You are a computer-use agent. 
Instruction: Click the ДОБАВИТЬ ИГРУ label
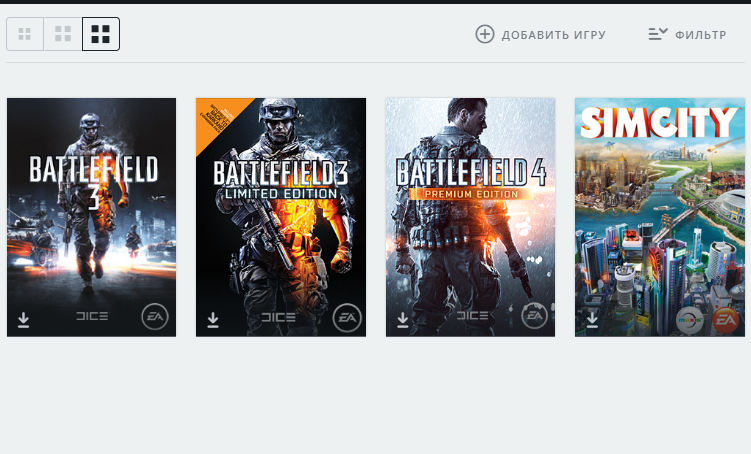coord(554,35)
